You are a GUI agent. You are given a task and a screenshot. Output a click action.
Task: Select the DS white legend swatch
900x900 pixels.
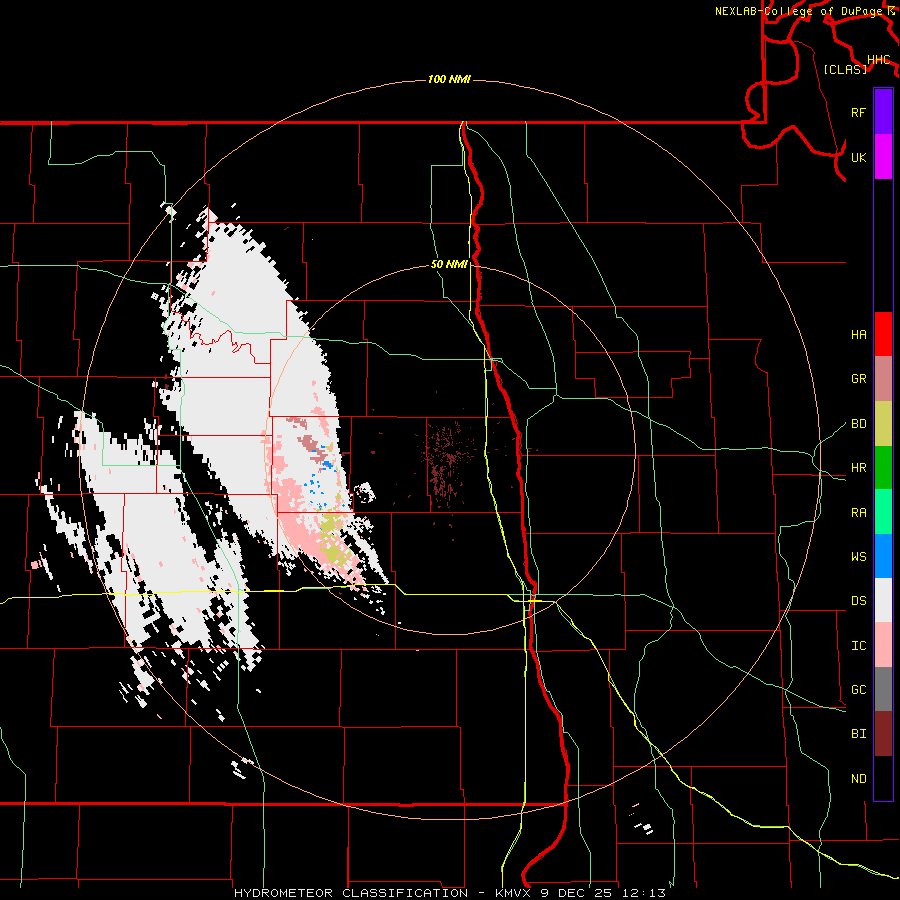click(883, 600)
